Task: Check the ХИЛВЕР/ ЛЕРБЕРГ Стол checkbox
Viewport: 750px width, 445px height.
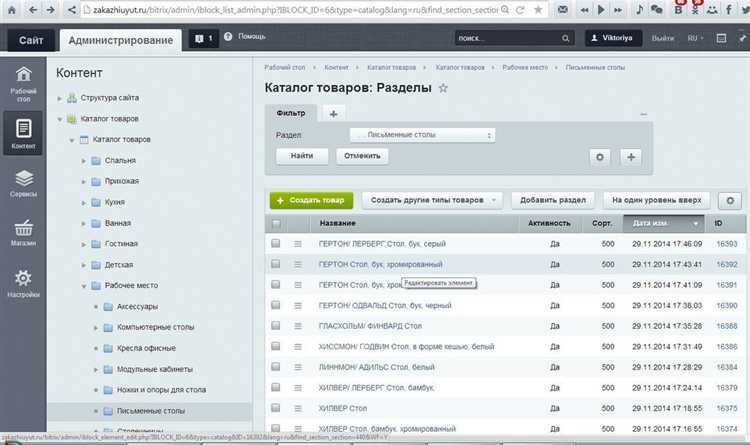Action: pos(276,388)
